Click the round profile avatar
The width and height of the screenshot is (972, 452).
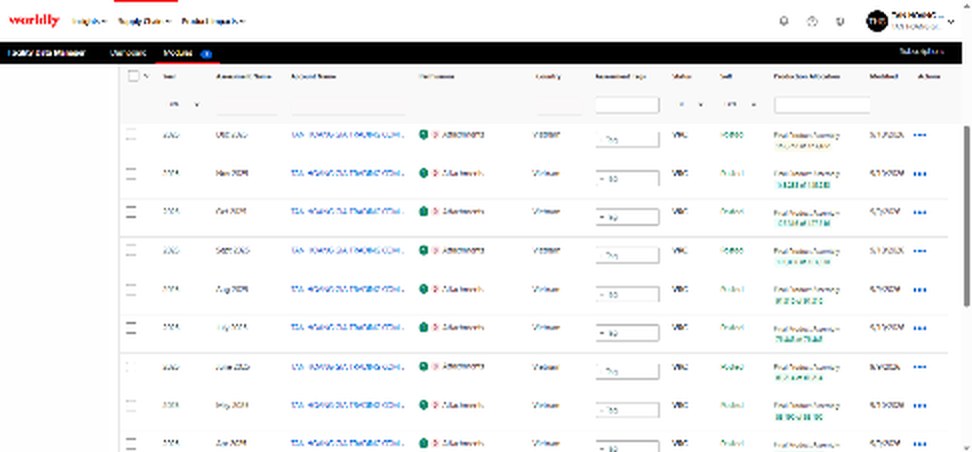(x=877, y=22)
